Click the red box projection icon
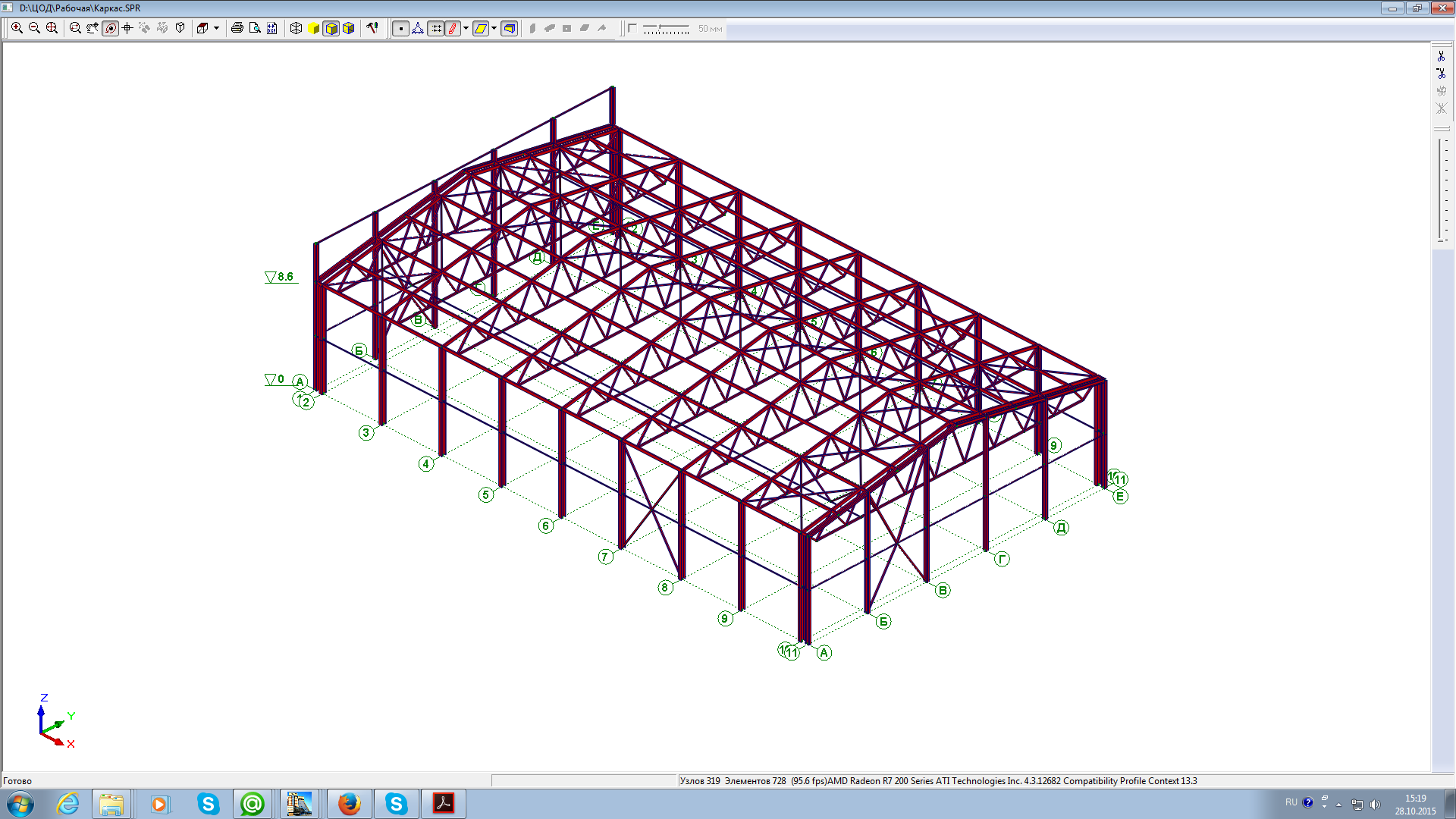The image size is (1456, 819). [202, 28]
